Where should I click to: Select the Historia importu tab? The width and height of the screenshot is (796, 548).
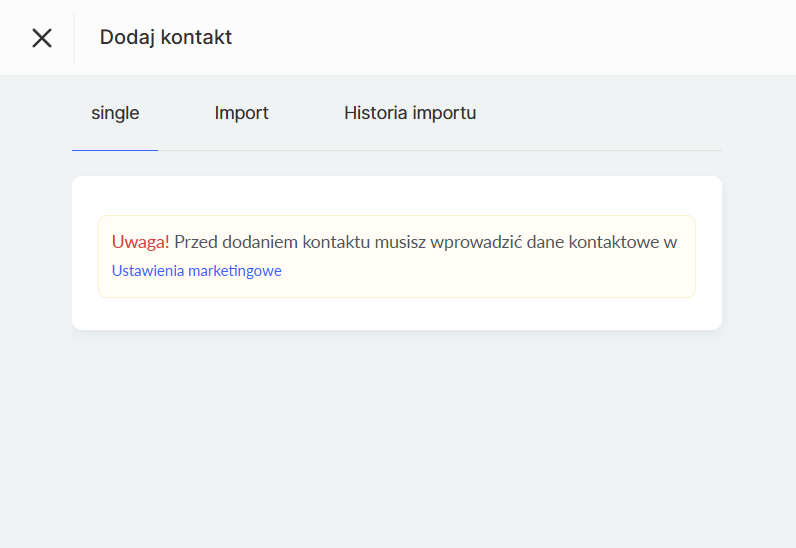pyautogui.click(x=410, y=113)
